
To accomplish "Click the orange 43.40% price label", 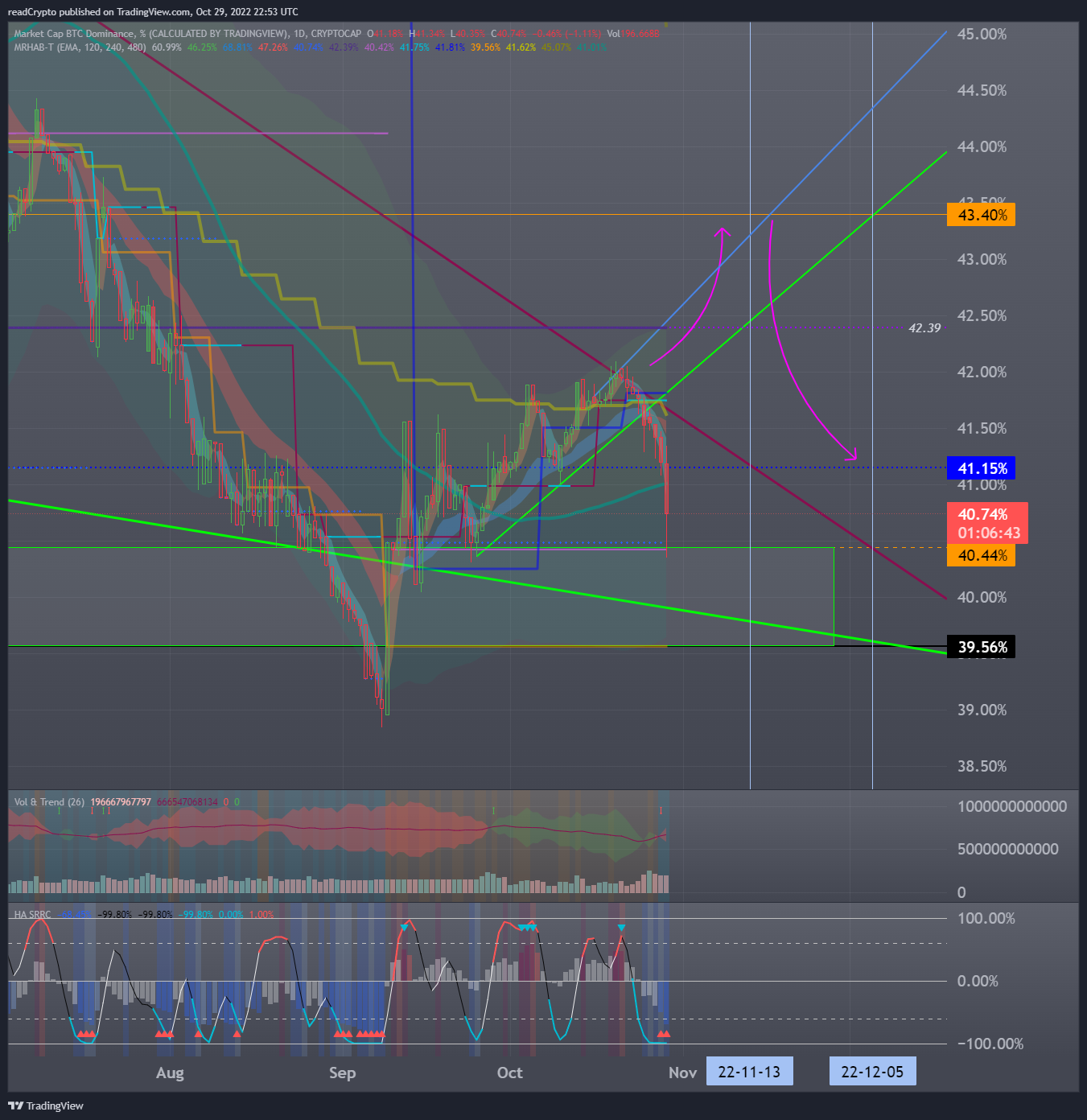I will point(982,215).
